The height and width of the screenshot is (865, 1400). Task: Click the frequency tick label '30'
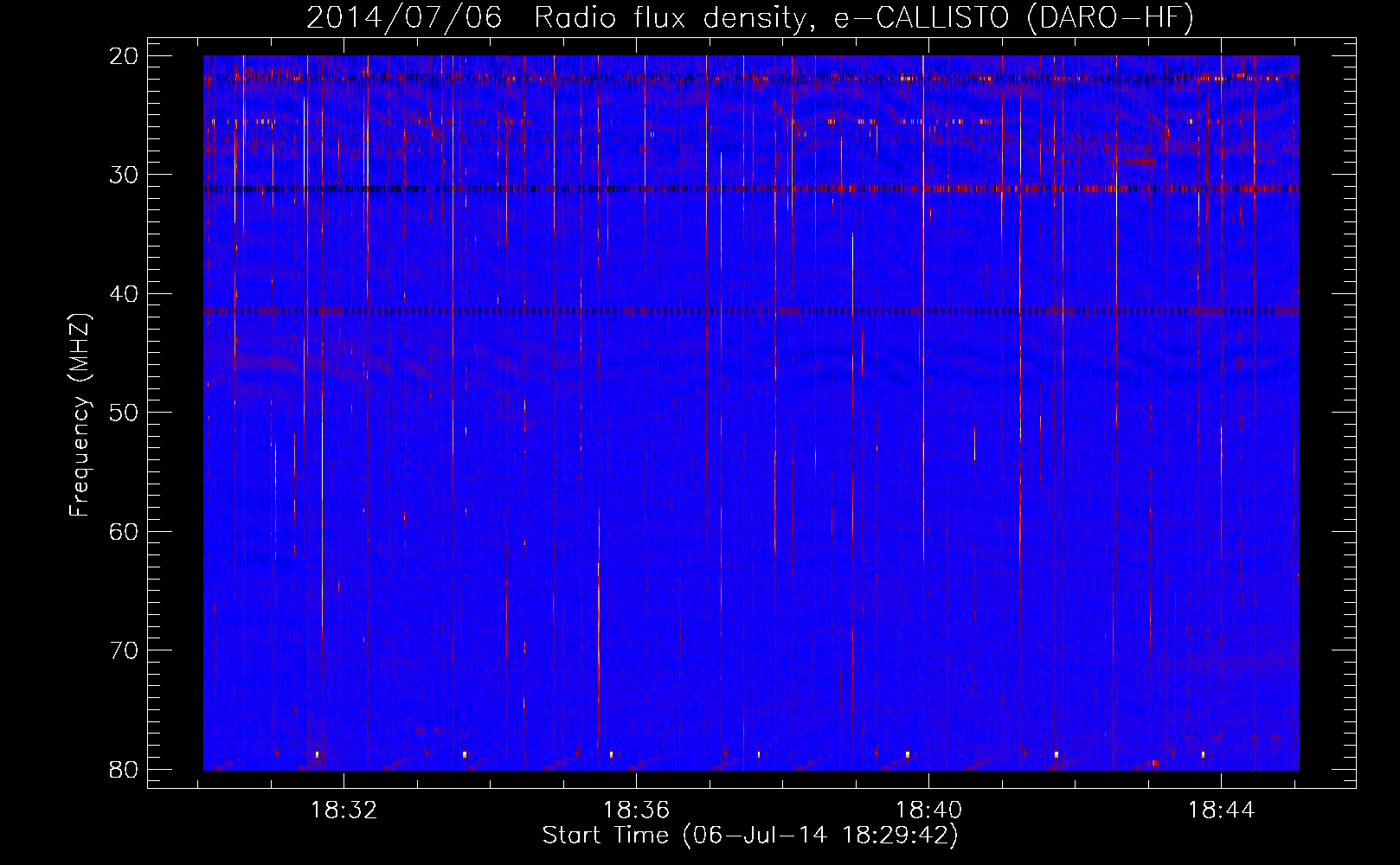click(125, 175)
